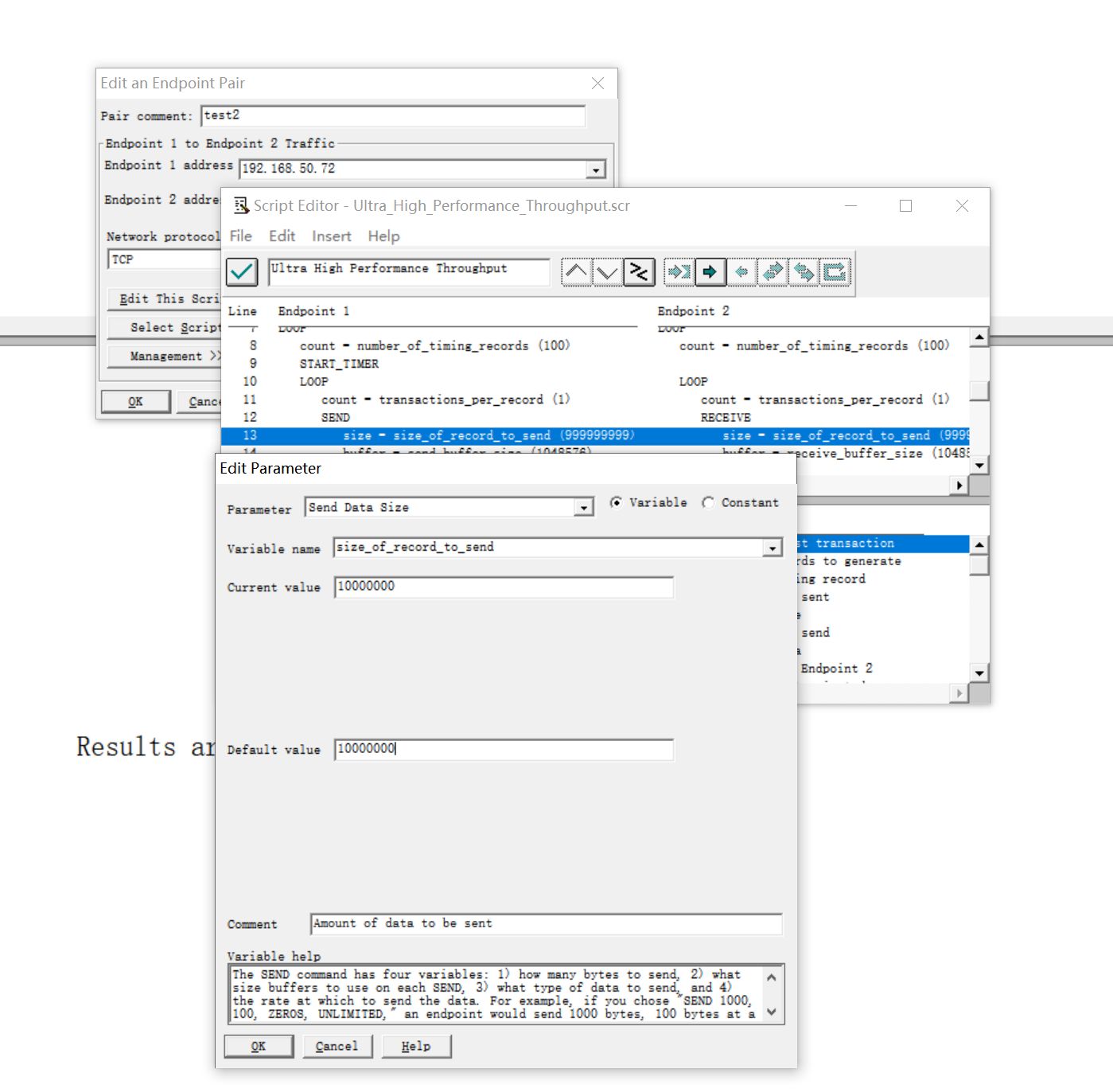Click the arrow-to-bar connect icon

coord(679,272)
